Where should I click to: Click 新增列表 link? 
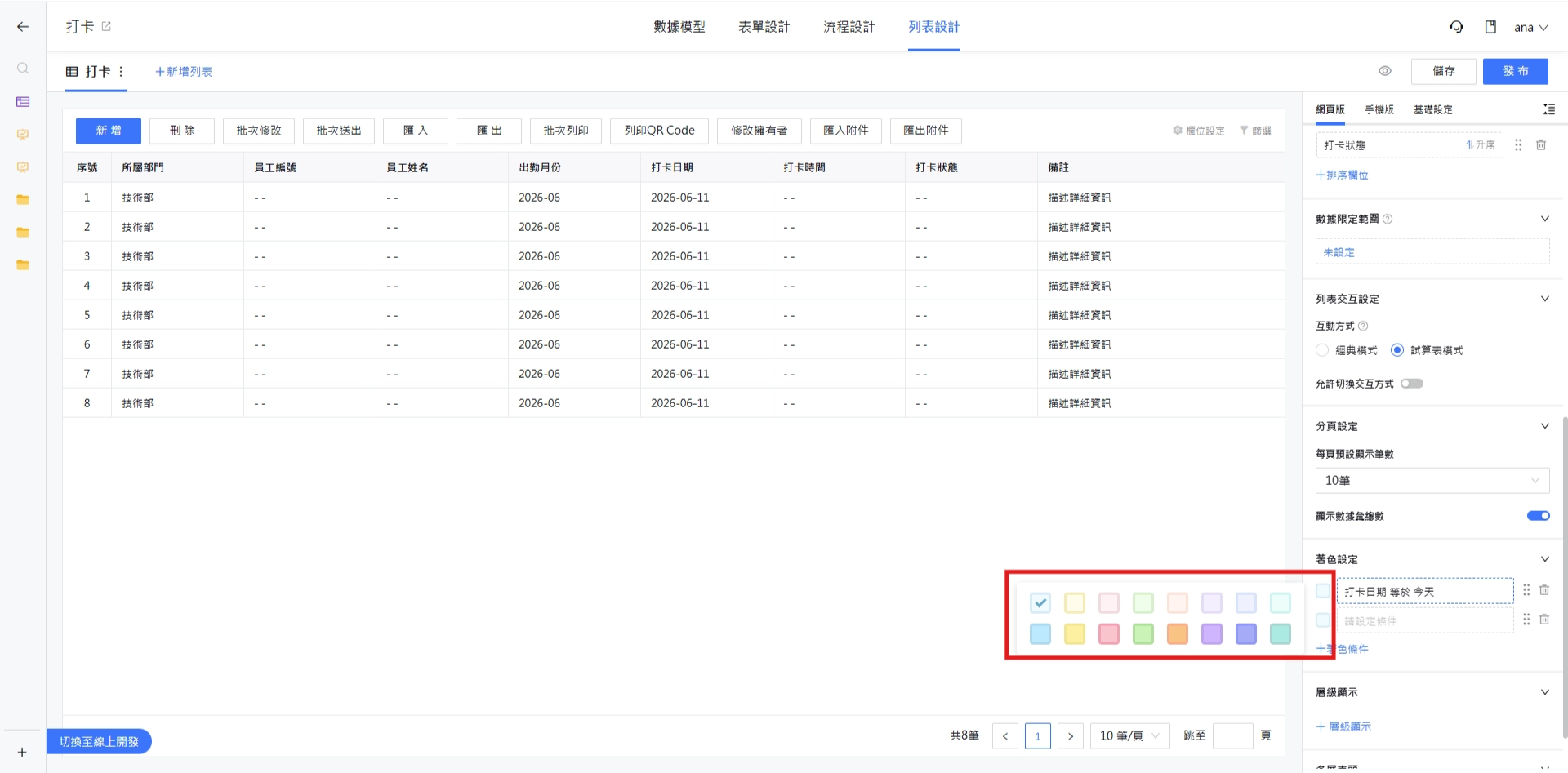point(184,72)
